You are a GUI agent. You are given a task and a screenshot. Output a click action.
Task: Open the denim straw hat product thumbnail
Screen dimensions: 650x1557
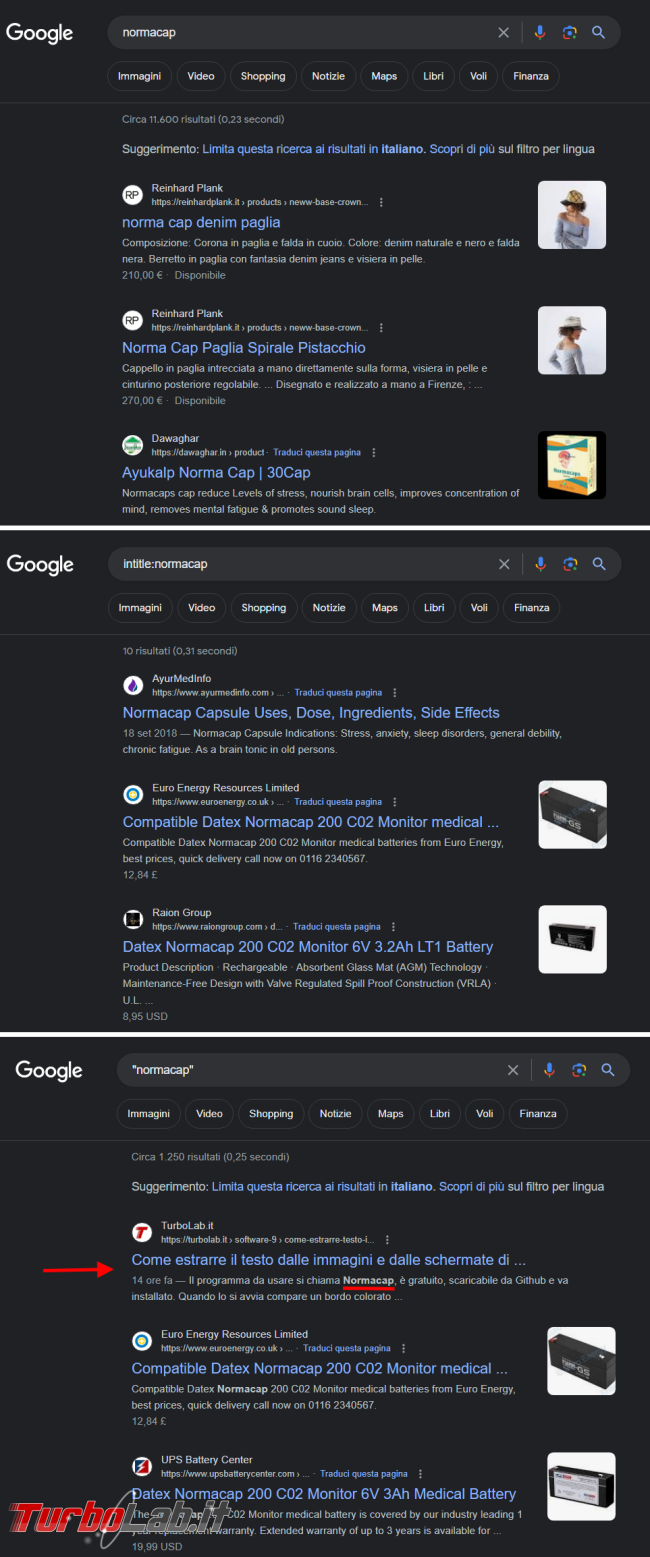click(572, 215)
